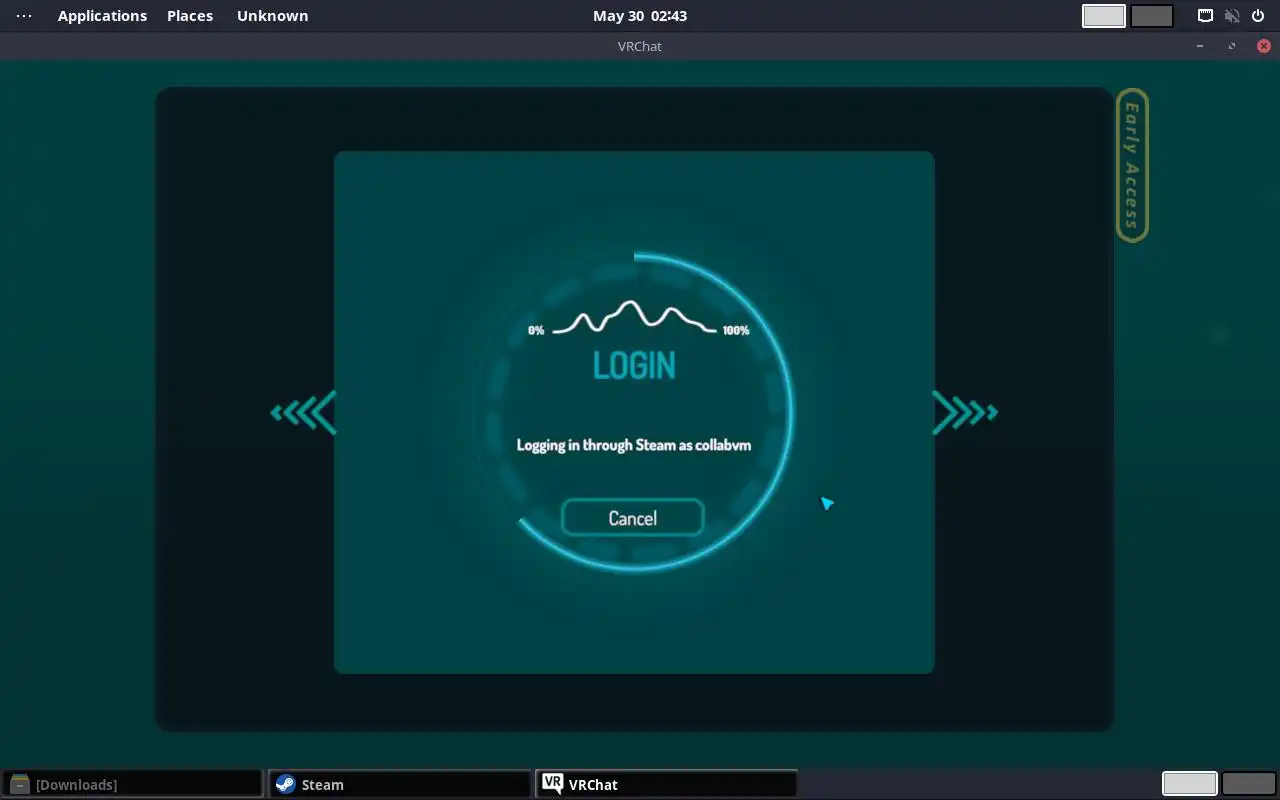Click the LOGIN heading
Viewport: 1280px width, 800px height.
634,365
